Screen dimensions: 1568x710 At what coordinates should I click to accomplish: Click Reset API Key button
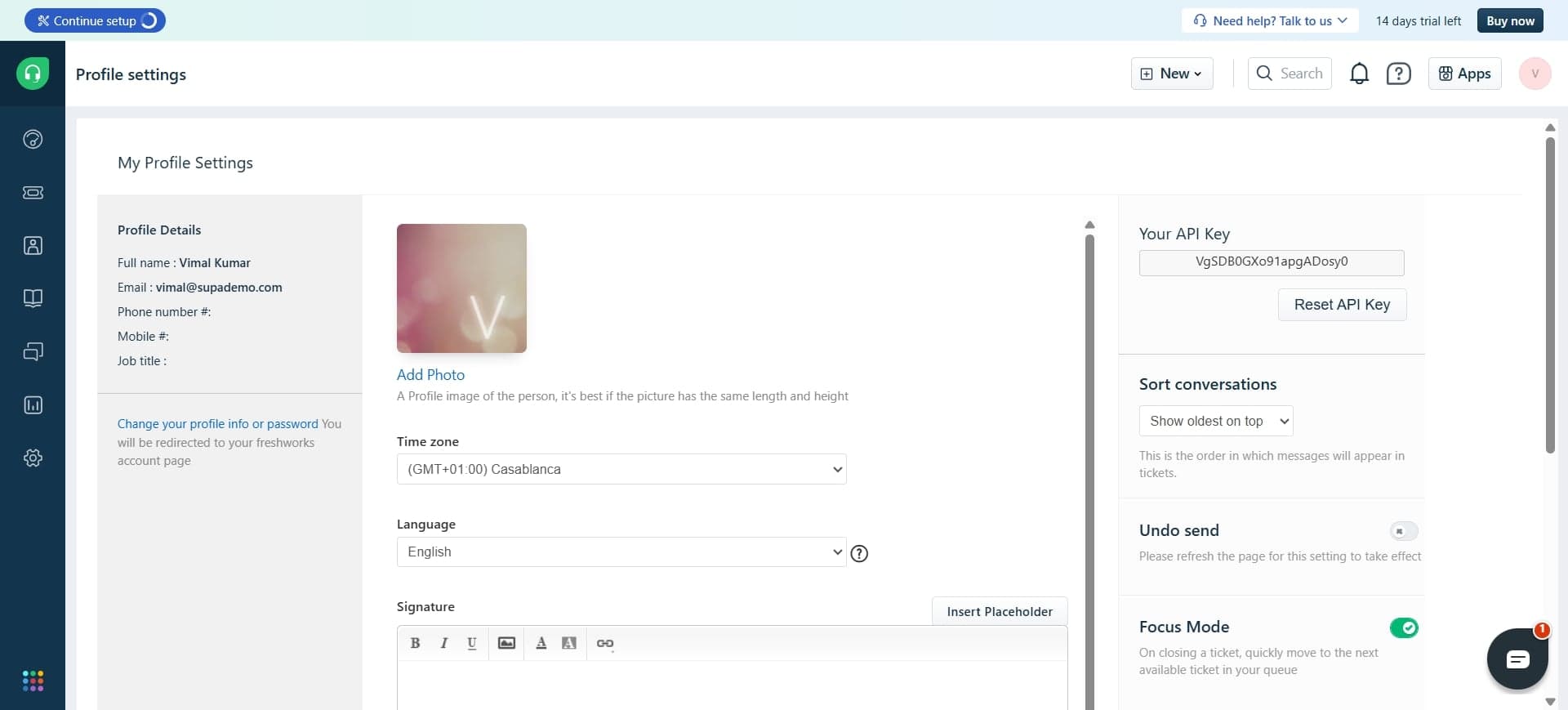[x=1342, y=305]
